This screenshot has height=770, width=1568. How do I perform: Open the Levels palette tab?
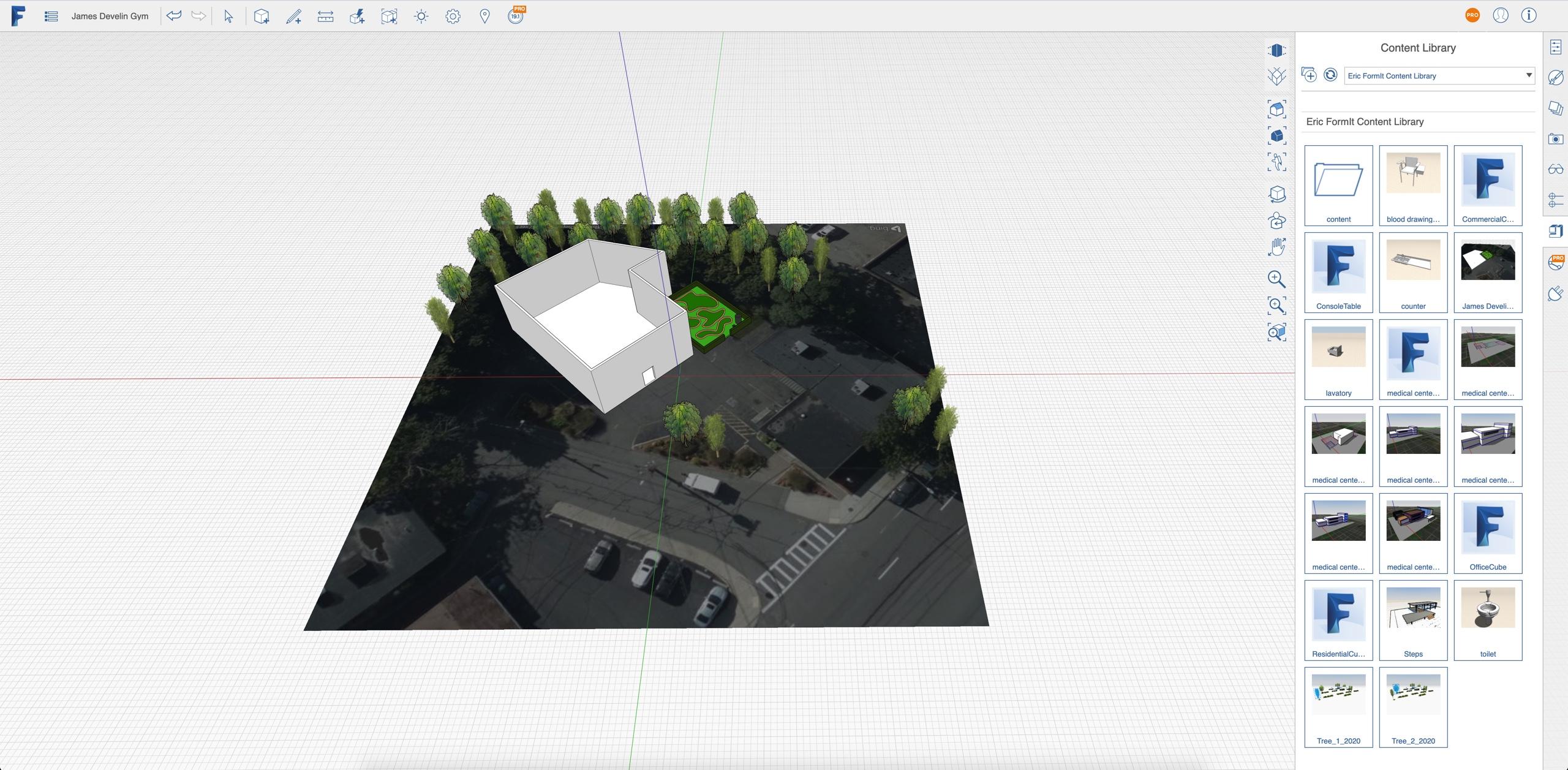click(1556, 200)
